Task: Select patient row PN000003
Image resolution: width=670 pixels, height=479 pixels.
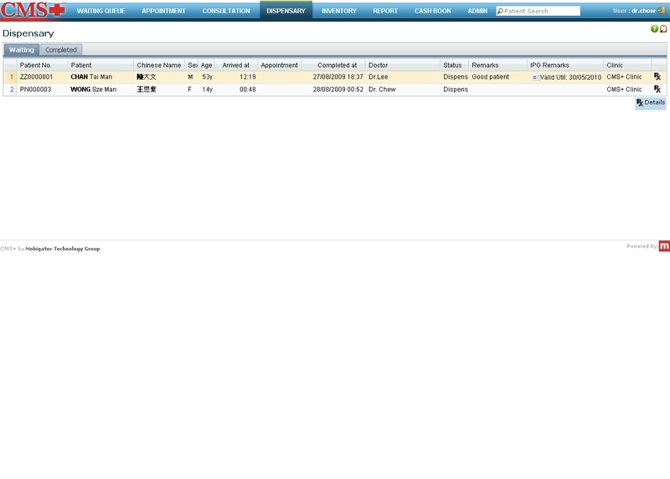Action: pyautogui.click(x=36, y=90)
